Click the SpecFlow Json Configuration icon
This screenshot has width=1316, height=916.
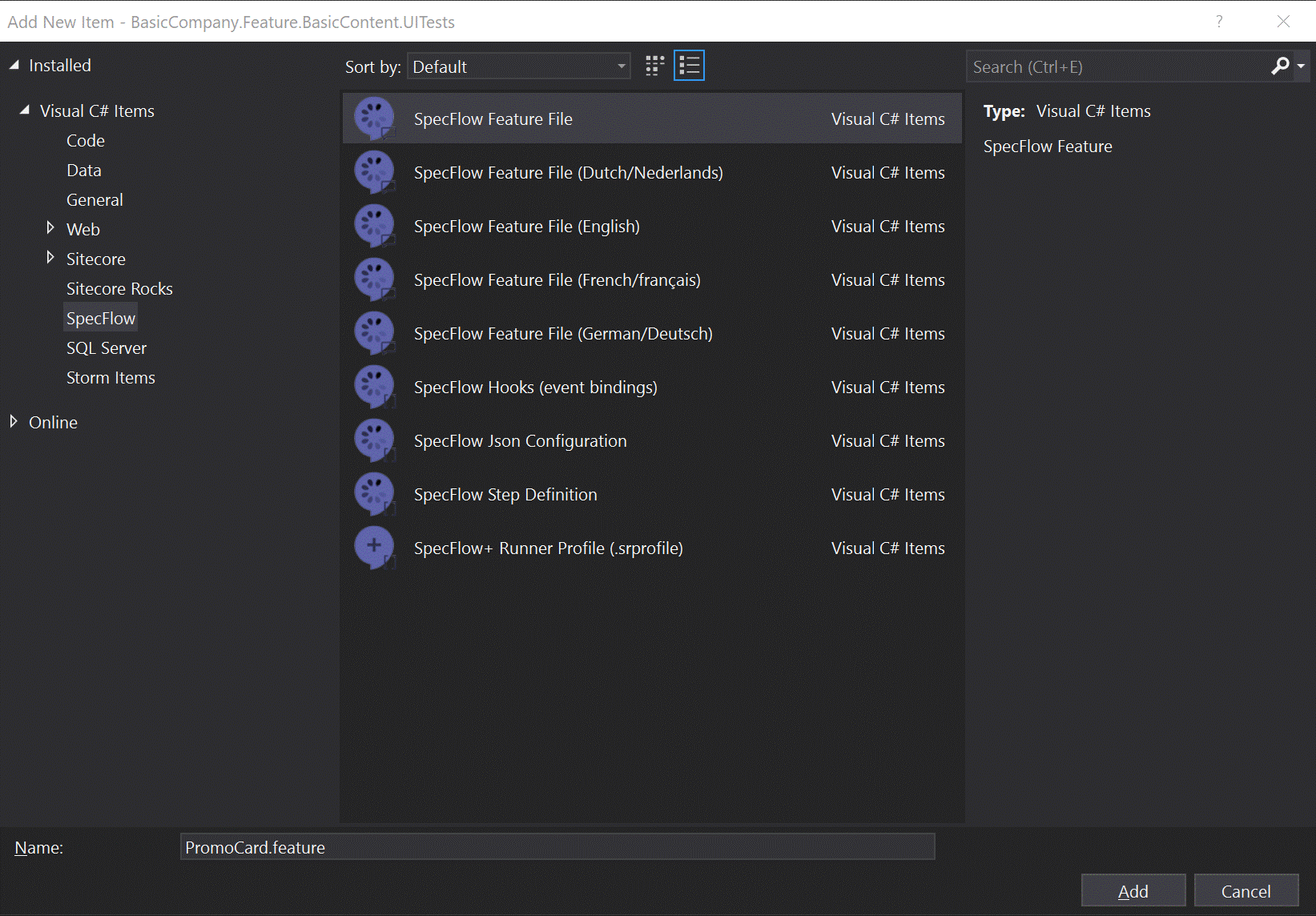374,440
